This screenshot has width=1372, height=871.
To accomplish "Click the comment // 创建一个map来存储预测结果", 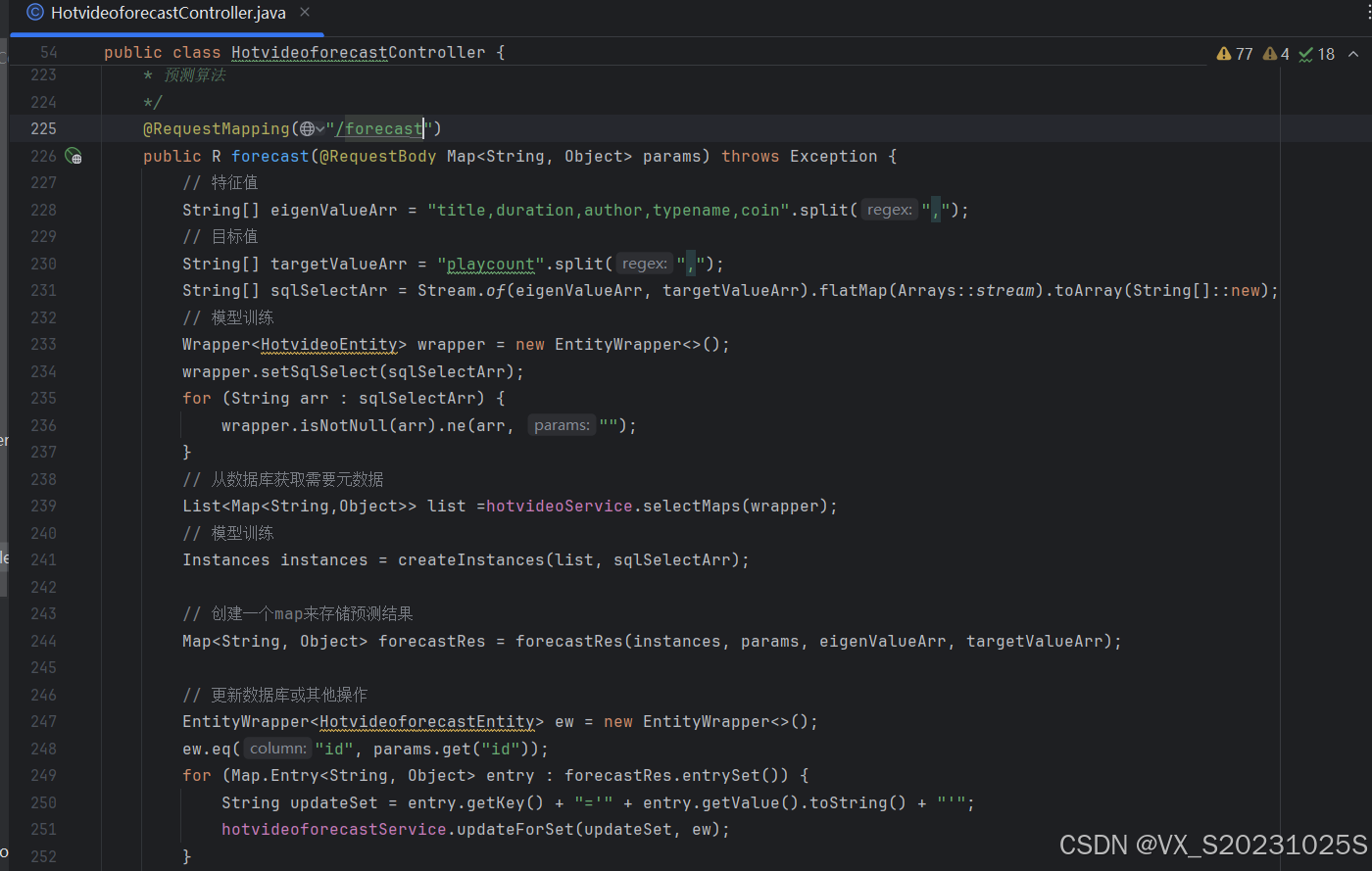I will click(298, 613).
